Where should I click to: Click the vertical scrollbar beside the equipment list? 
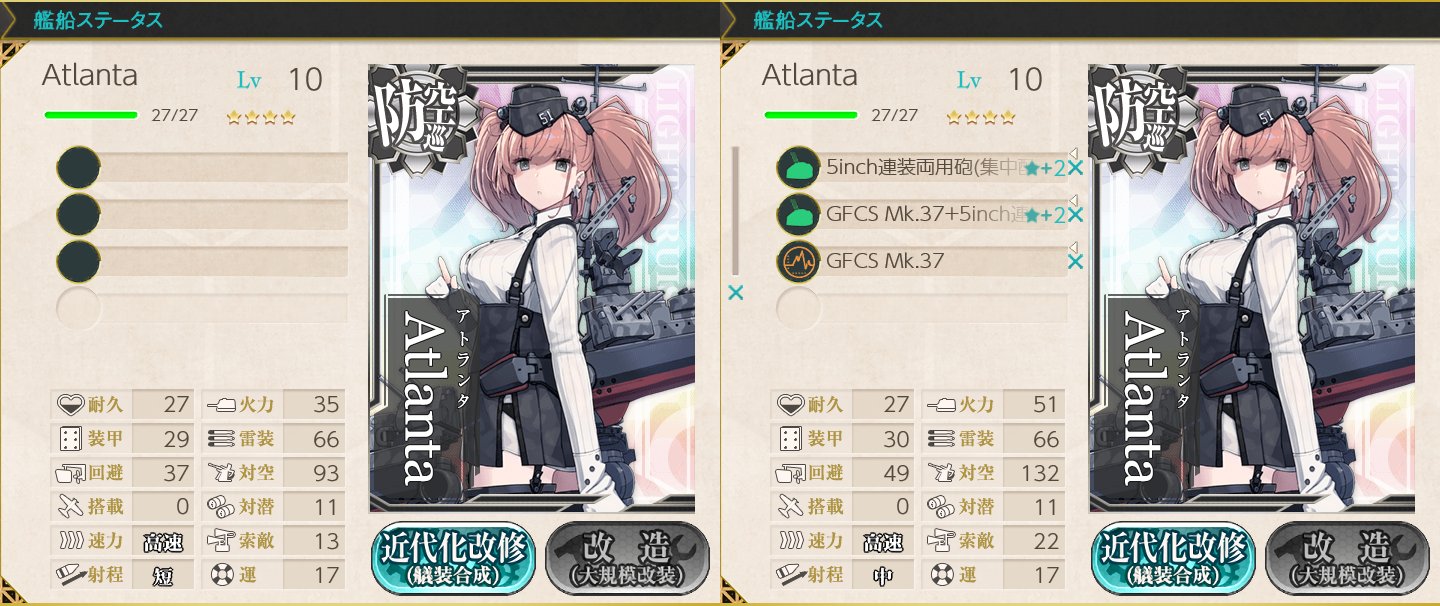click(736, 211)
